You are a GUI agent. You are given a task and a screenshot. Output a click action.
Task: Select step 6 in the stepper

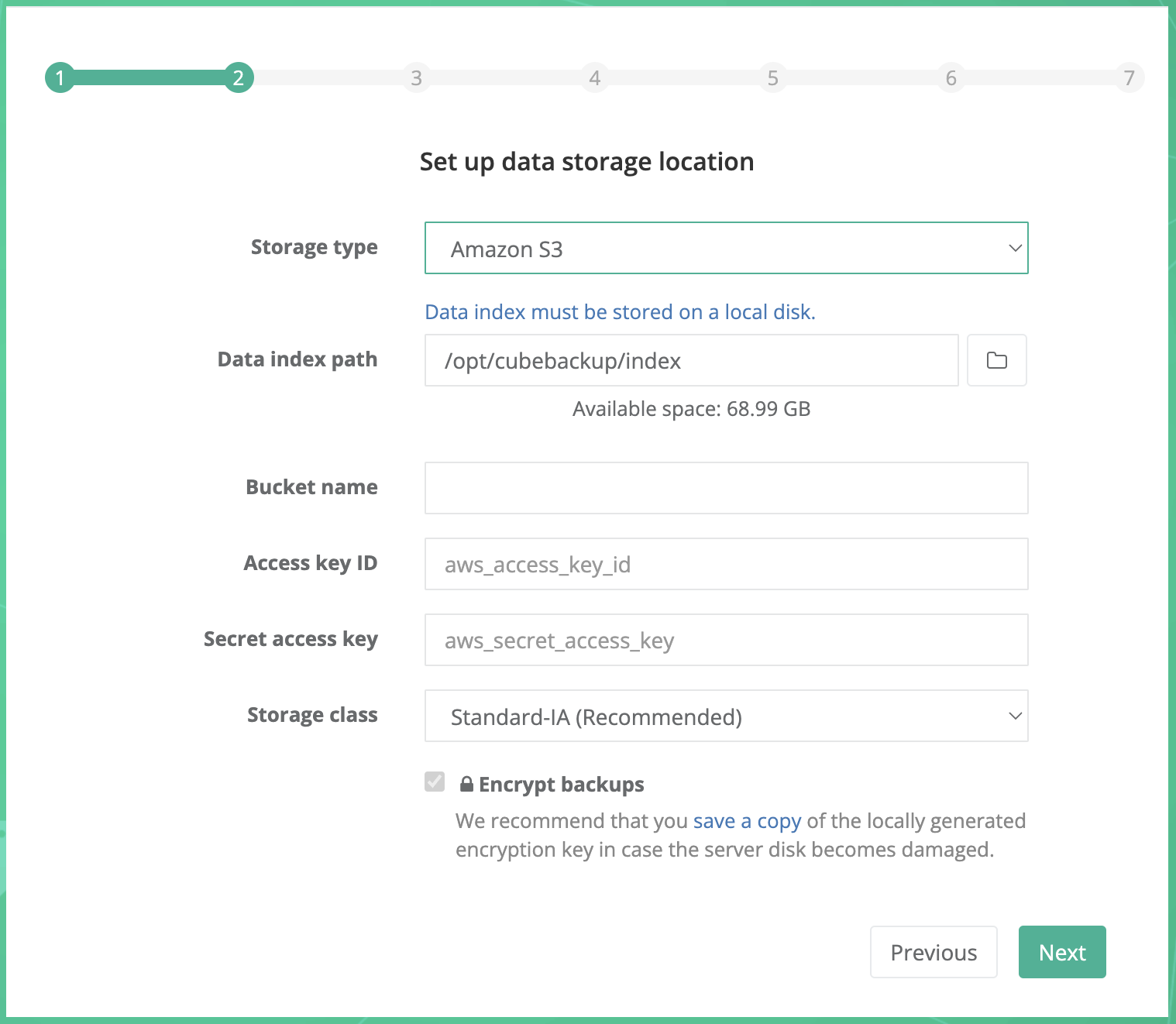click(x=951, y=77)
